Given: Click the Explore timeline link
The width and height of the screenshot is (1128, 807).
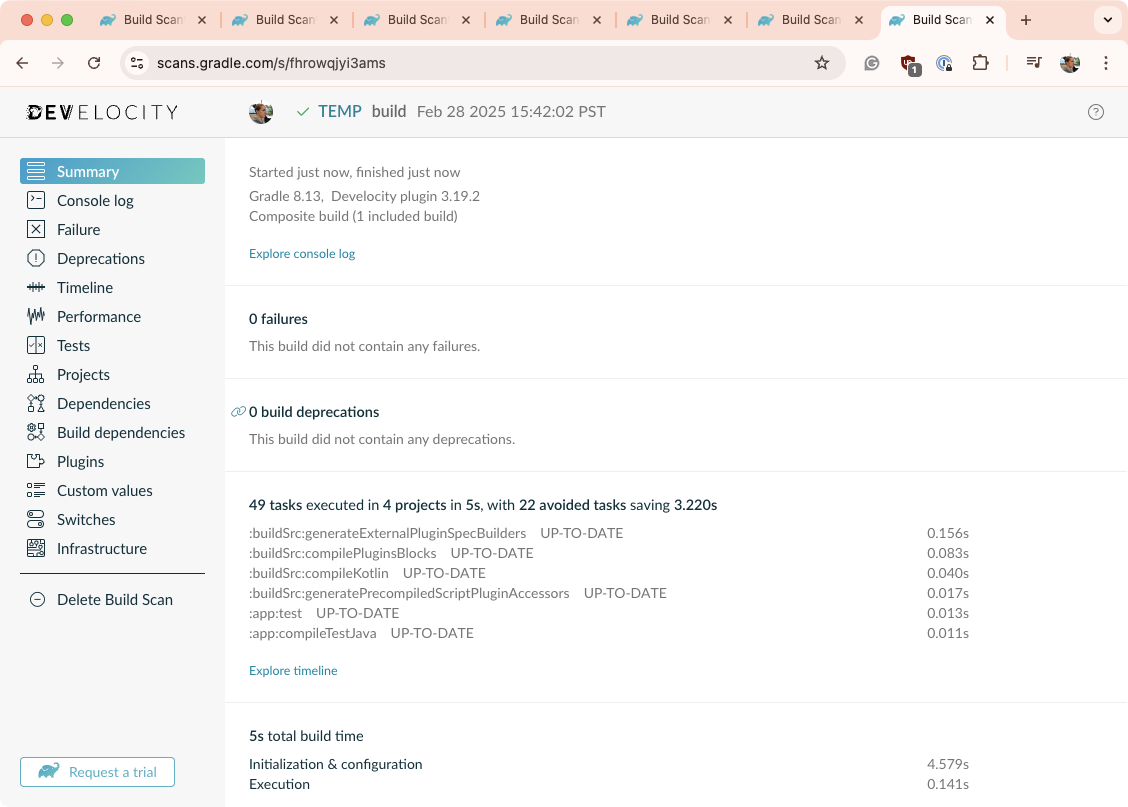Looking at the screenshot, I should click(293, 671).
